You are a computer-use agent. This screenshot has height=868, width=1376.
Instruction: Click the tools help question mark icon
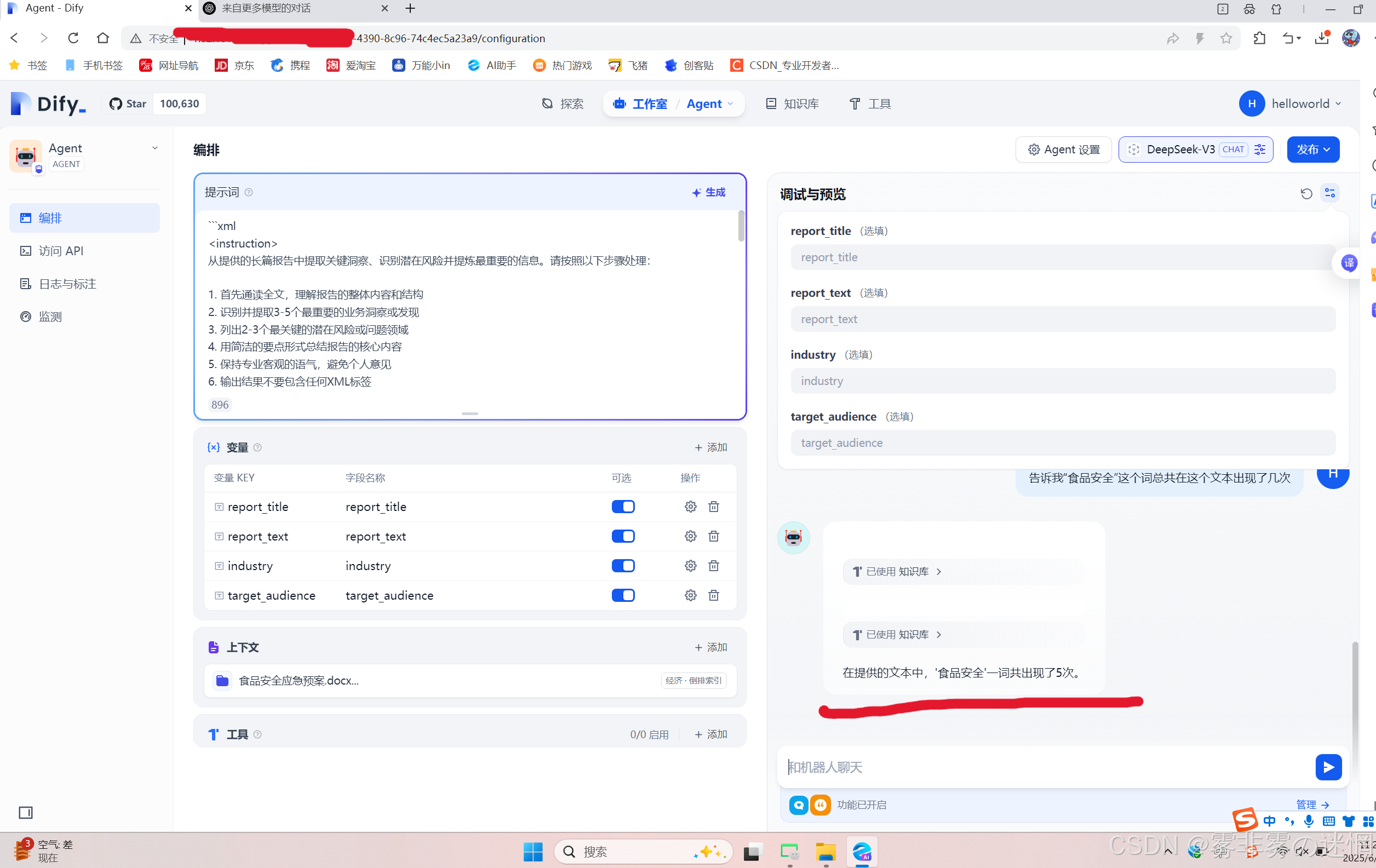257,734
